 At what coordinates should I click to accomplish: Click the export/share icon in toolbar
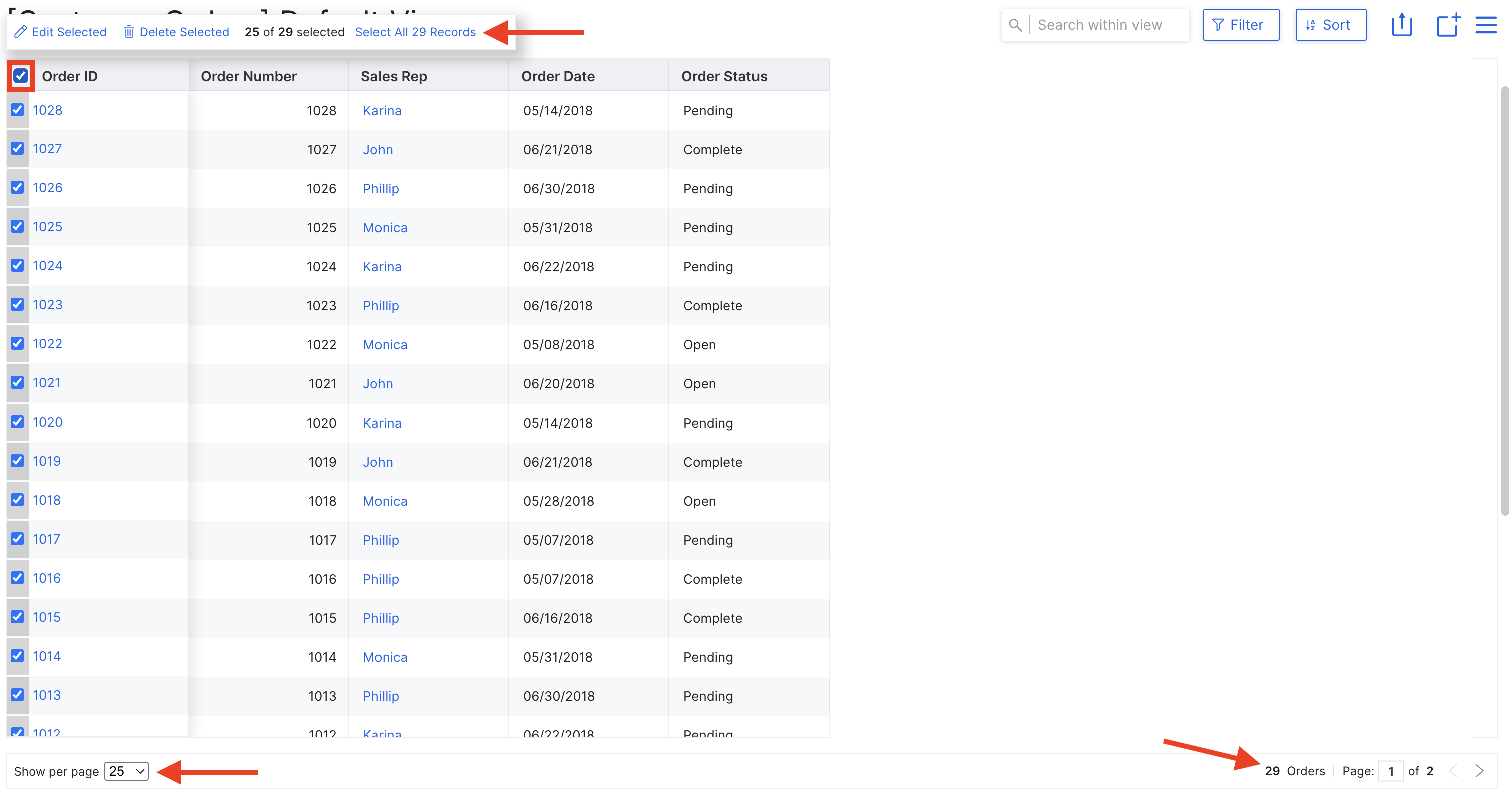[x=1401, y=25]
